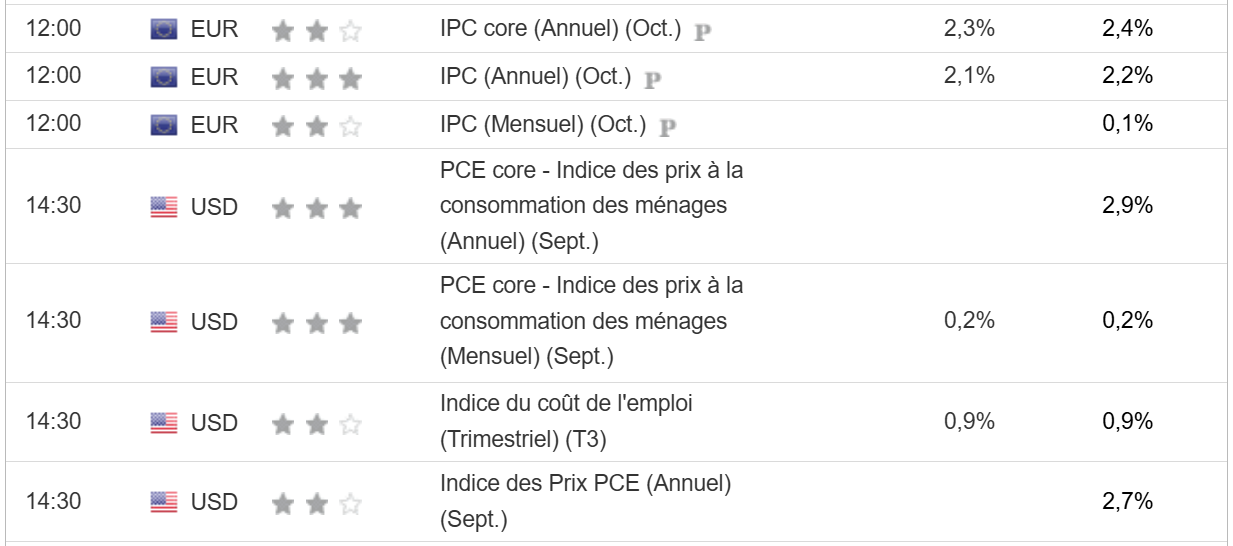The height and width of the screenshot is (546, 1233).
Task: Click the US flag in the PCE core (Annuel) row
Action: pos(164,207)
